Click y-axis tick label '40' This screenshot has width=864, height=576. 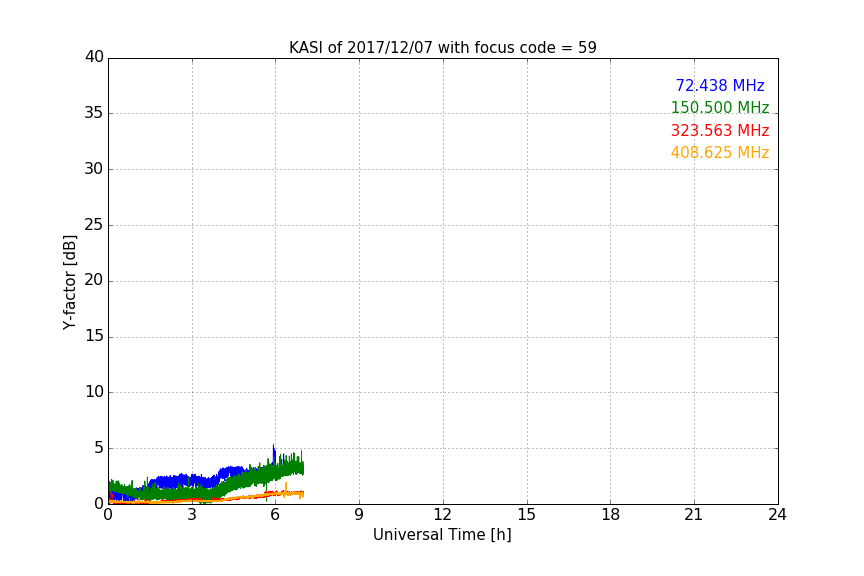click(94, 57)
